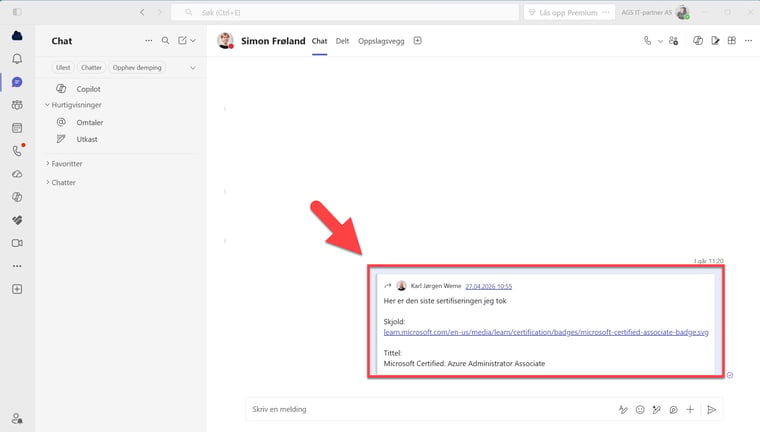The image size is (760, 432).
Task: Click the Karl Jørgen Werne sender name
Action: click(x=436, y=286)
